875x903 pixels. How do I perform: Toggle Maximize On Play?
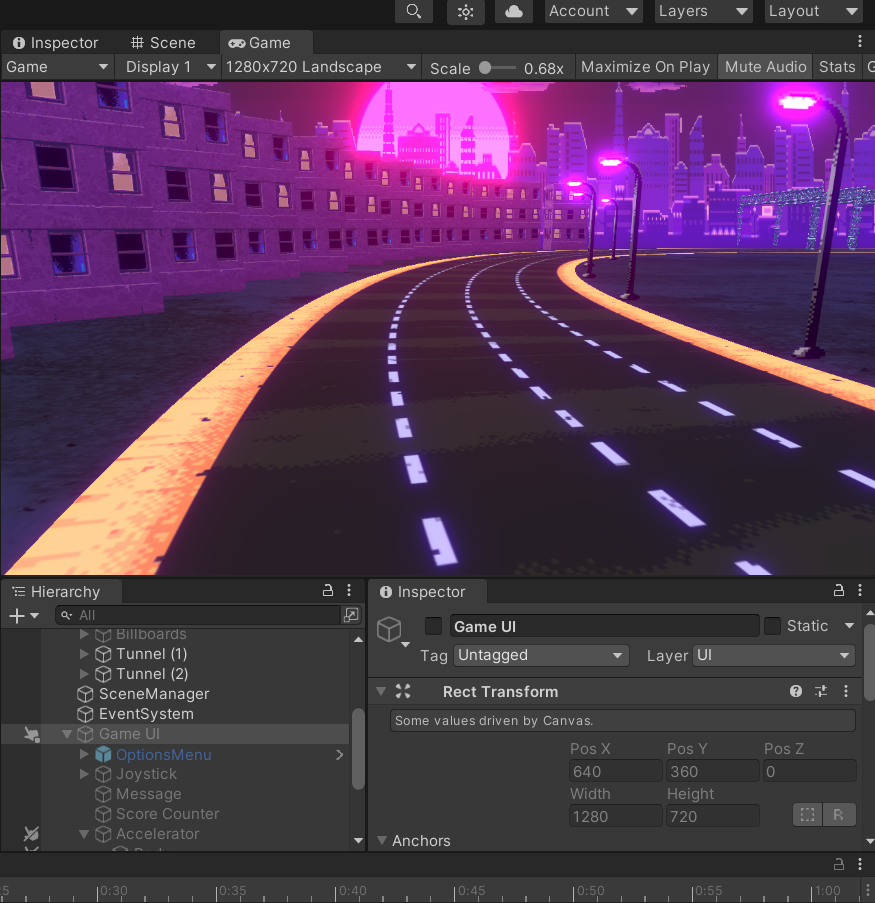tap(645, 67)
